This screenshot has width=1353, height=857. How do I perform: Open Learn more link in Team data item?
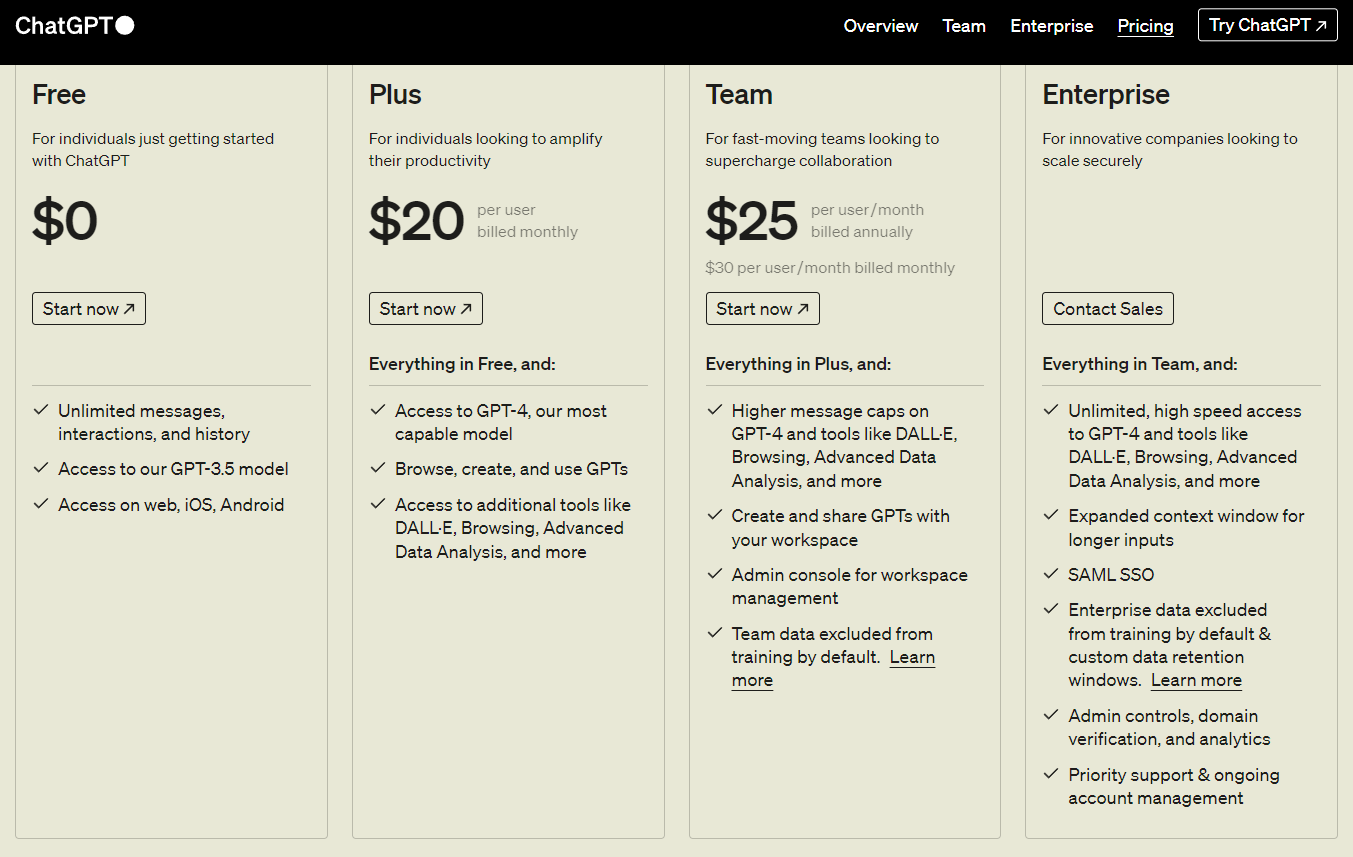tap(912, 657)
